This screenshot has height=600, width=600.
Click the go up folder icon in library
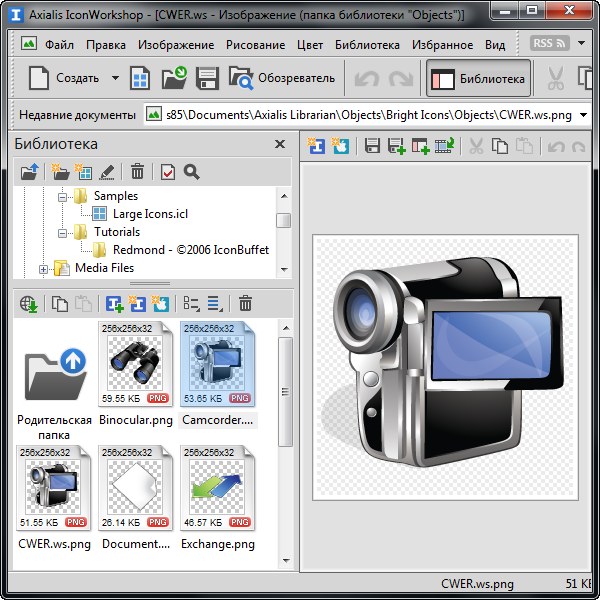coord(29,172)
